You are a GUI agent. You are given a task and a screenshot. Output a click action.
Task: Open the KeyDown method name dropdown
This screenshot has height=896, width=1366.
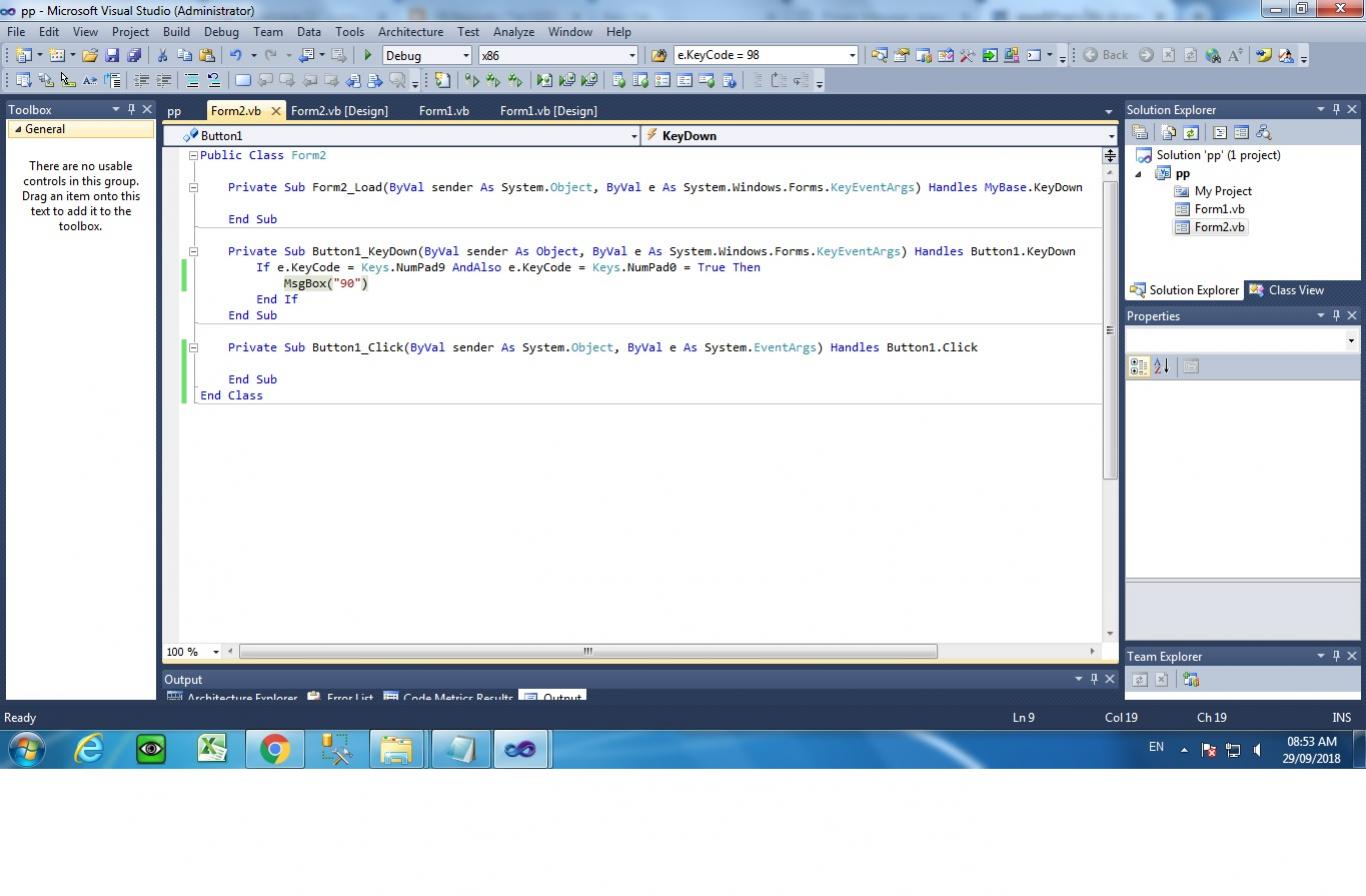pyautogui.click(x=1111, y=136)
